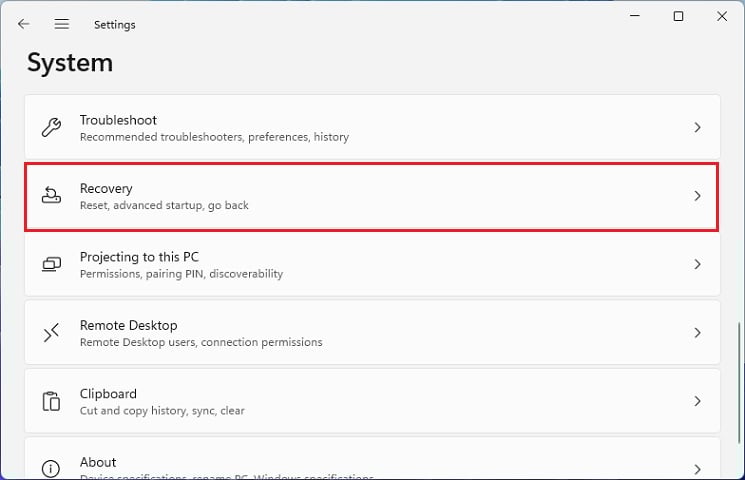This screenshot has width=745, height=480.
Task: Expand the Clipboard chevron arrow
Action: coord(698,401)
